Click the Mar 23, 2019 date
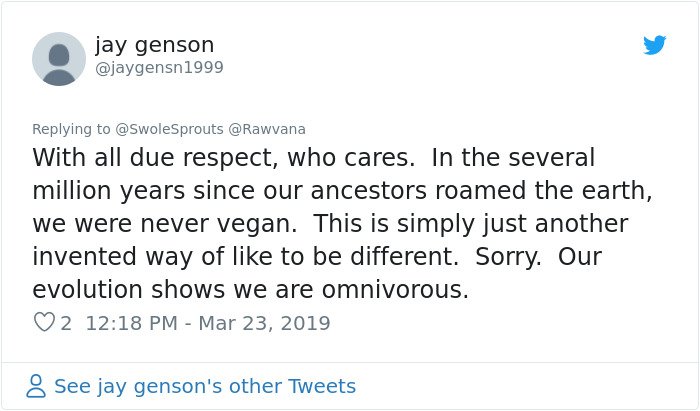Viewport: 700px width, 411px height. pyautogui.click(x=264, y=323)
